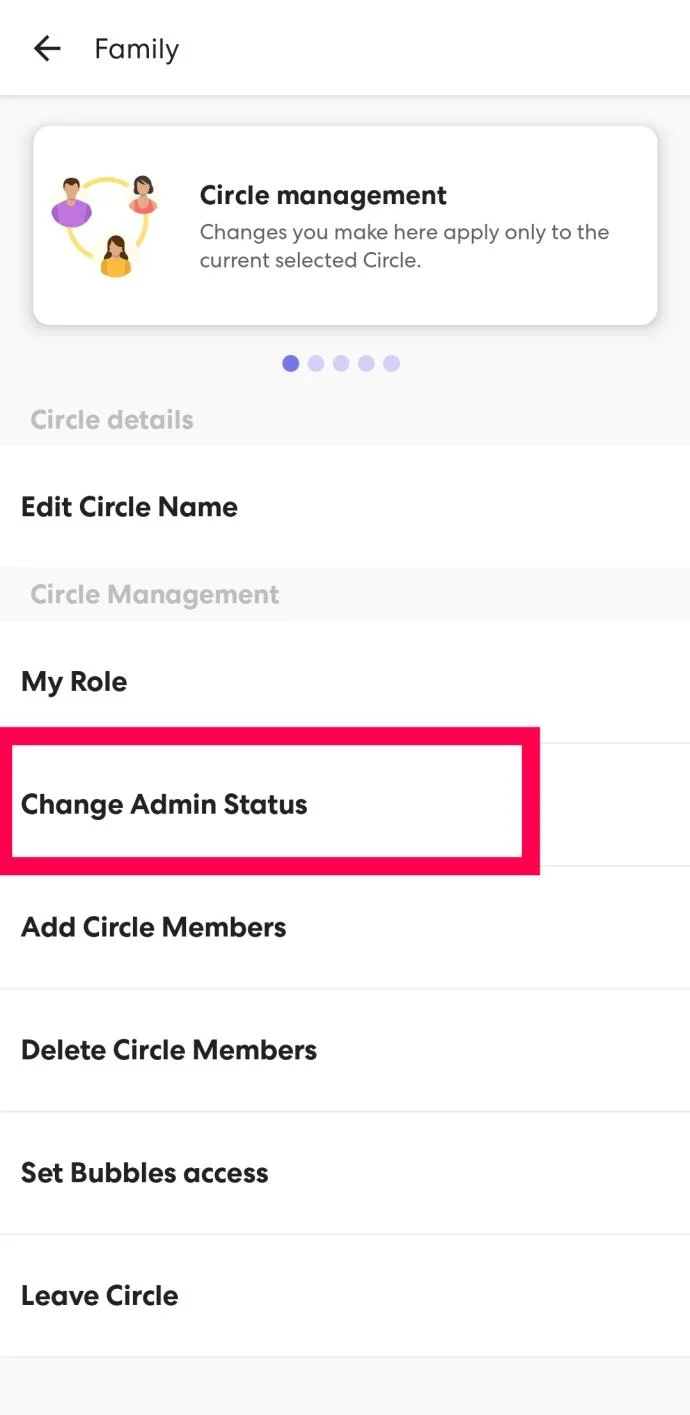Tap the Circle management card description text
Image resolution: width=690 pixels, height=1415 pixels.
pos(404,246)
